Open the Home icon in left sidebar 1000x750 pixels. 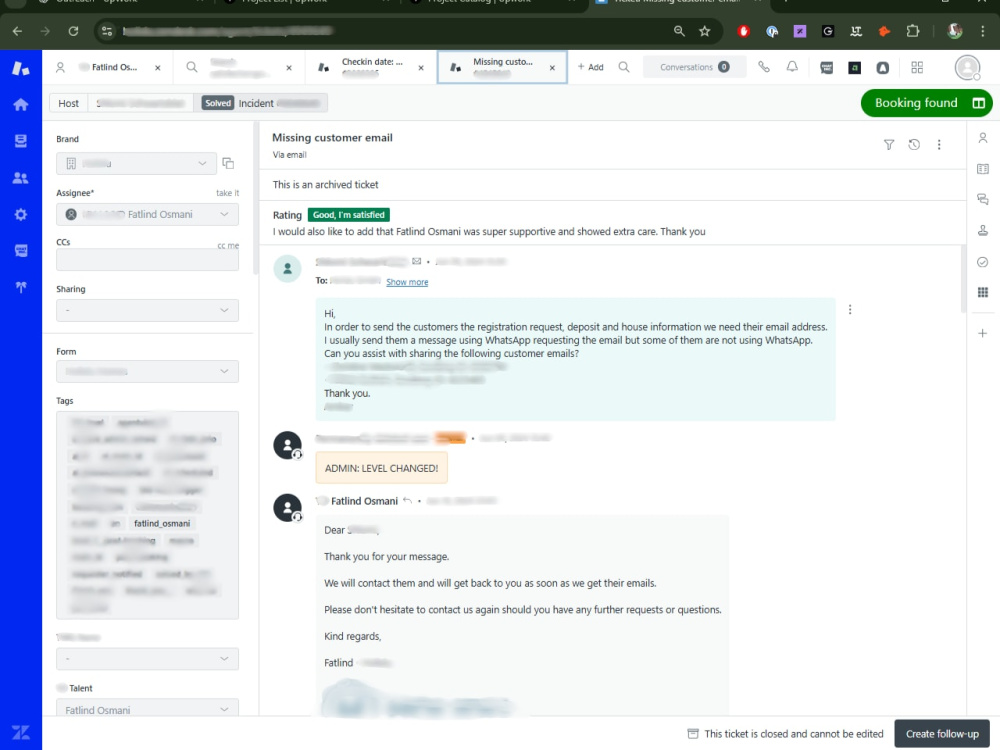click(x=20, y=105)
